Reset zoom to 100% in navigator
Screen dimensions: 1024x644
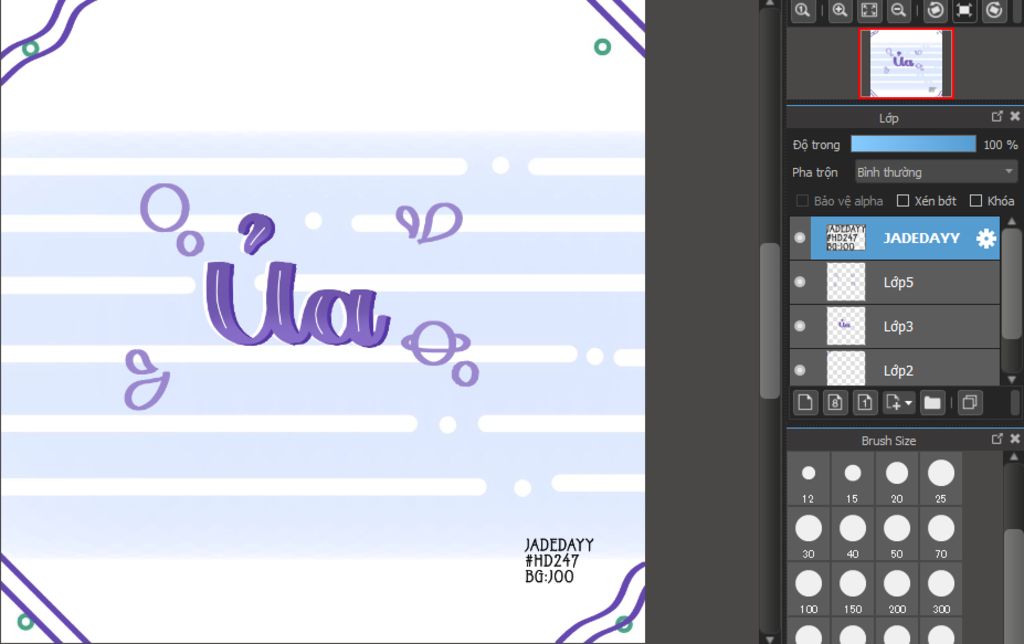click(803, 10)
